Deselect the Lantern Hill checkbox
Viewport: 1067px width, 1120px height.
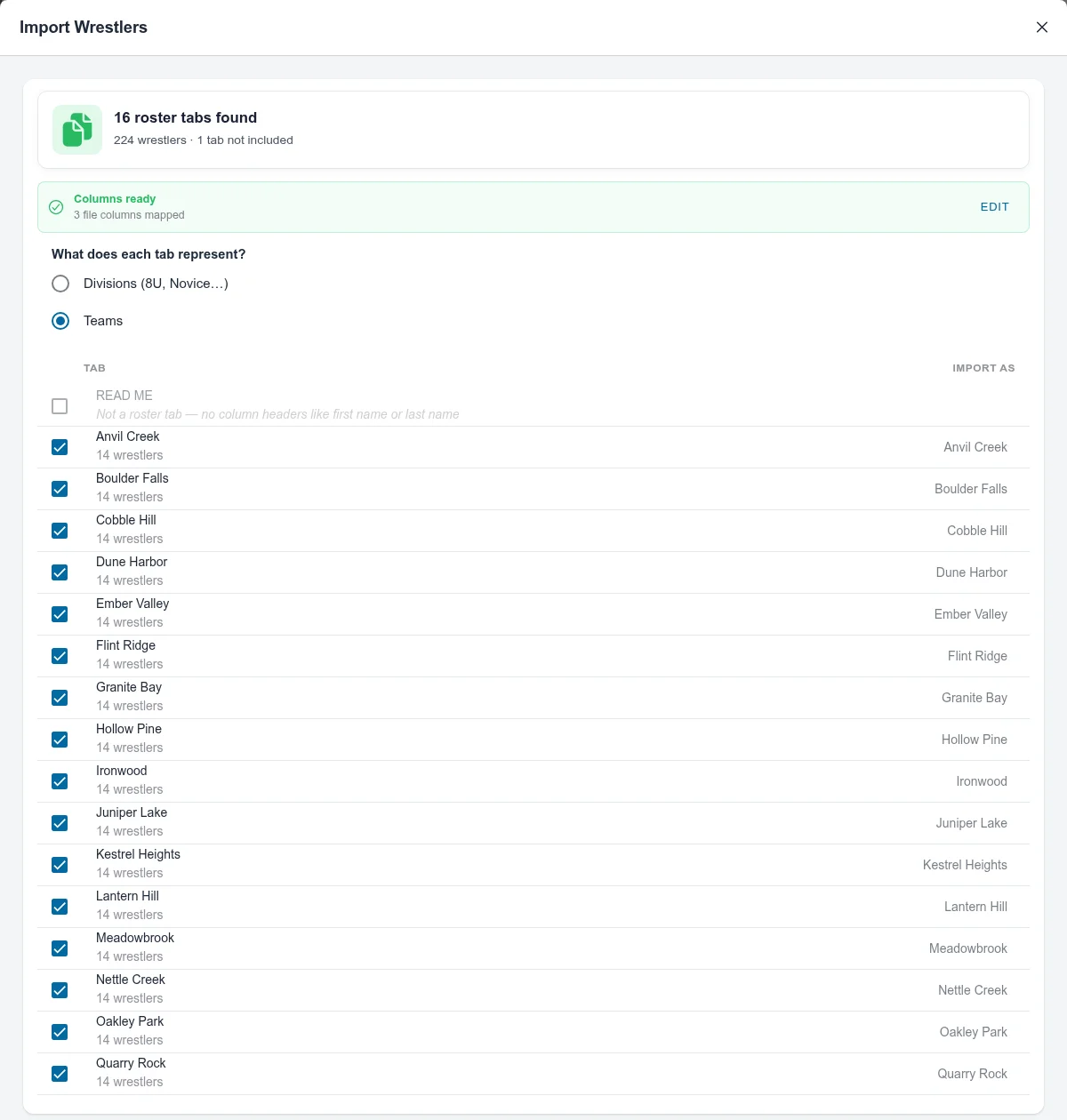coord(60,907)
